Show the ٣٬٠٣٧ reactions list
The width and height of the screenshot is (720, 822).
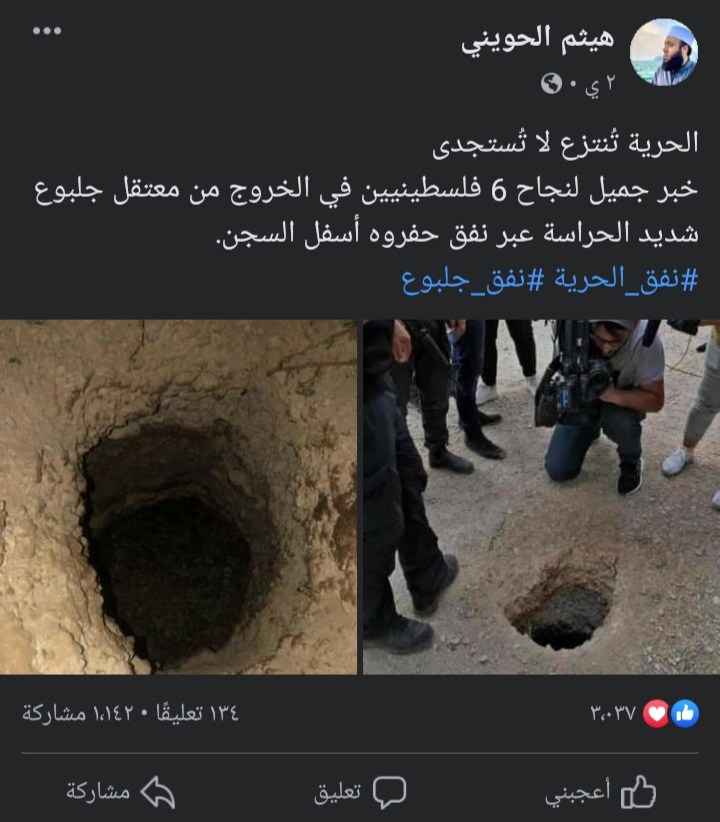pos(612,713)
